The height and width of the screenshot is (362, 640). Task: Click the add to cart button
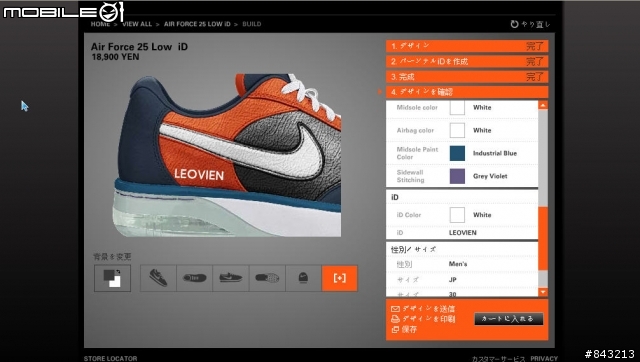(x=509, y=319)
